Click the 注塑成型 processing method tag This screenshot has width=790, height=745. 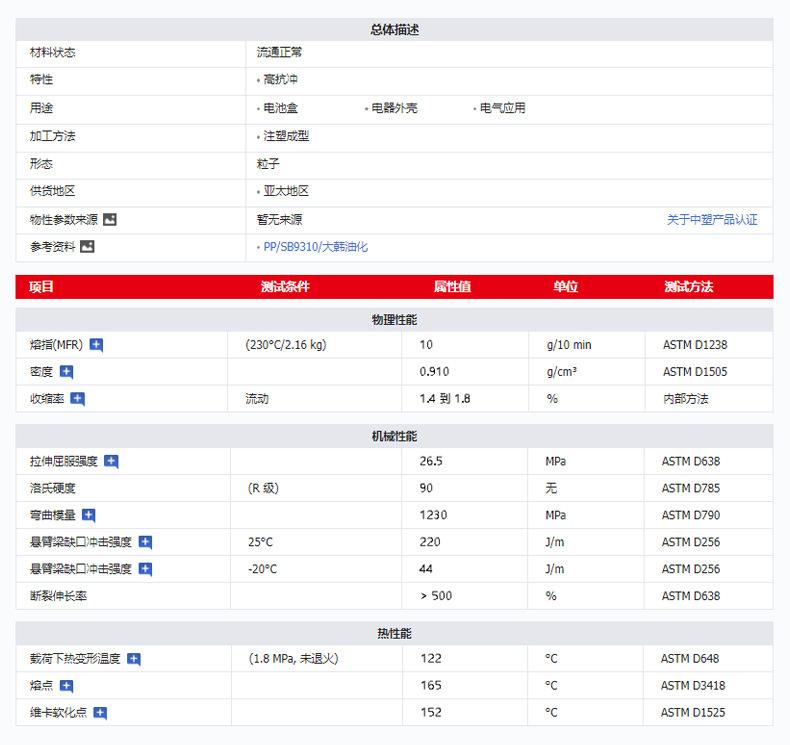coord(286,136)
